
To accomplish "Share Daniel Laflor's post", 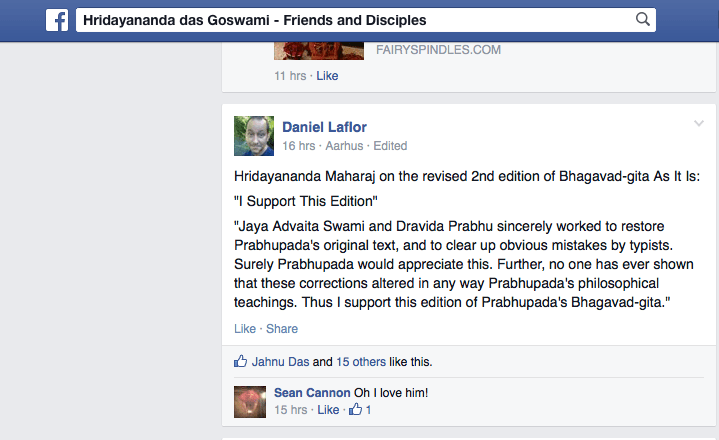I will (x=282, y=329).
